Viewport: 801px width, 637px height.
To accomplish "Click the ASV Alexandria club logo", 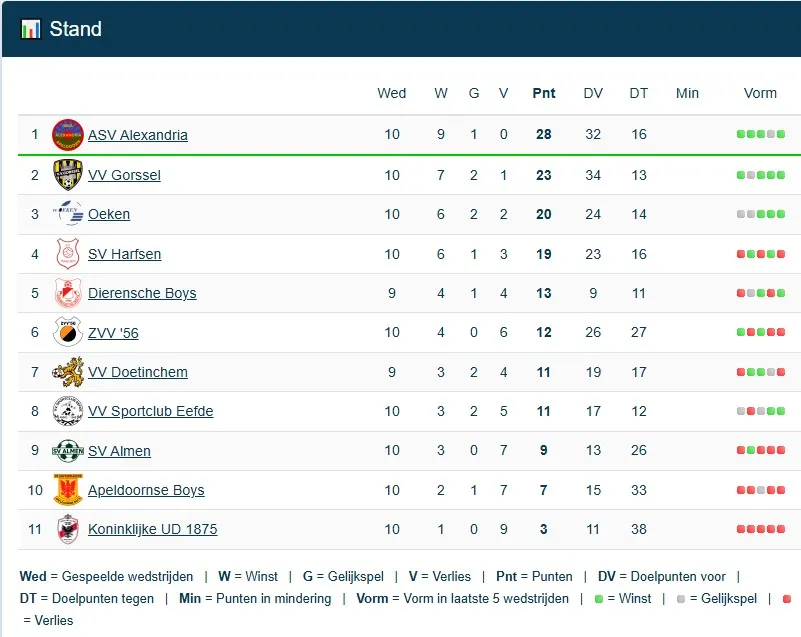I will (x=68, y=135).
